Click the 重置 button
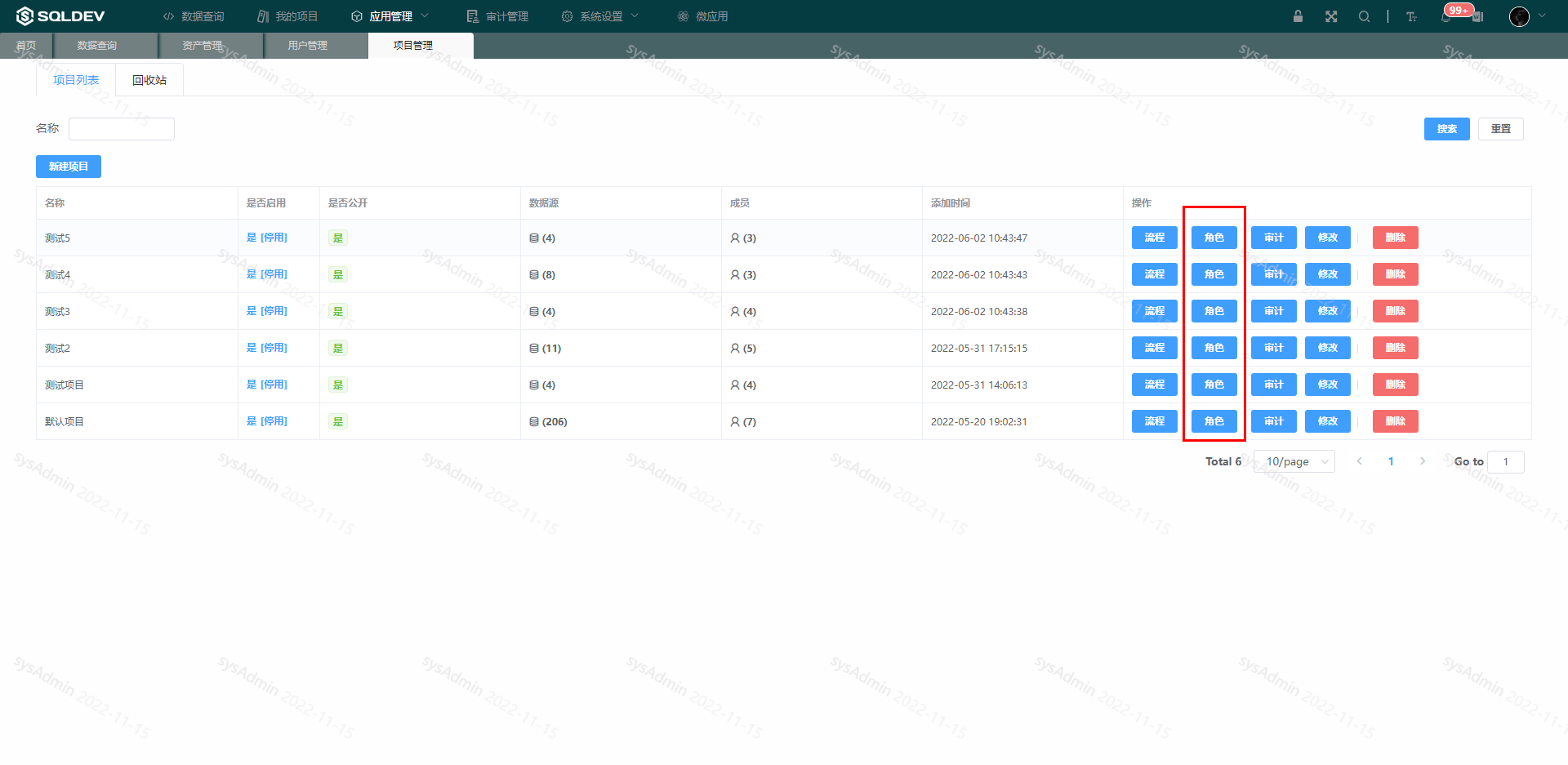 (x=1501, y=129)
